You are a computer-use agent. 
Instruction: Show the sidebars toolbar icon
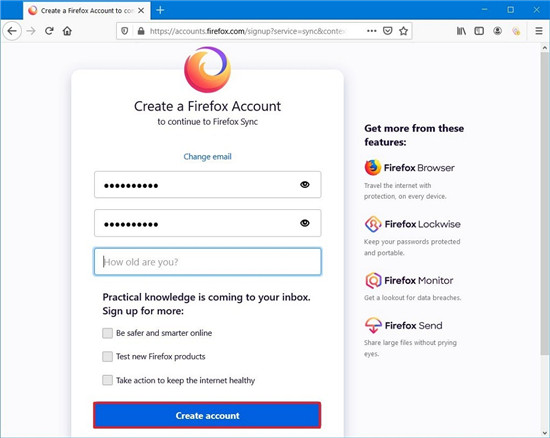coord(479,31)
